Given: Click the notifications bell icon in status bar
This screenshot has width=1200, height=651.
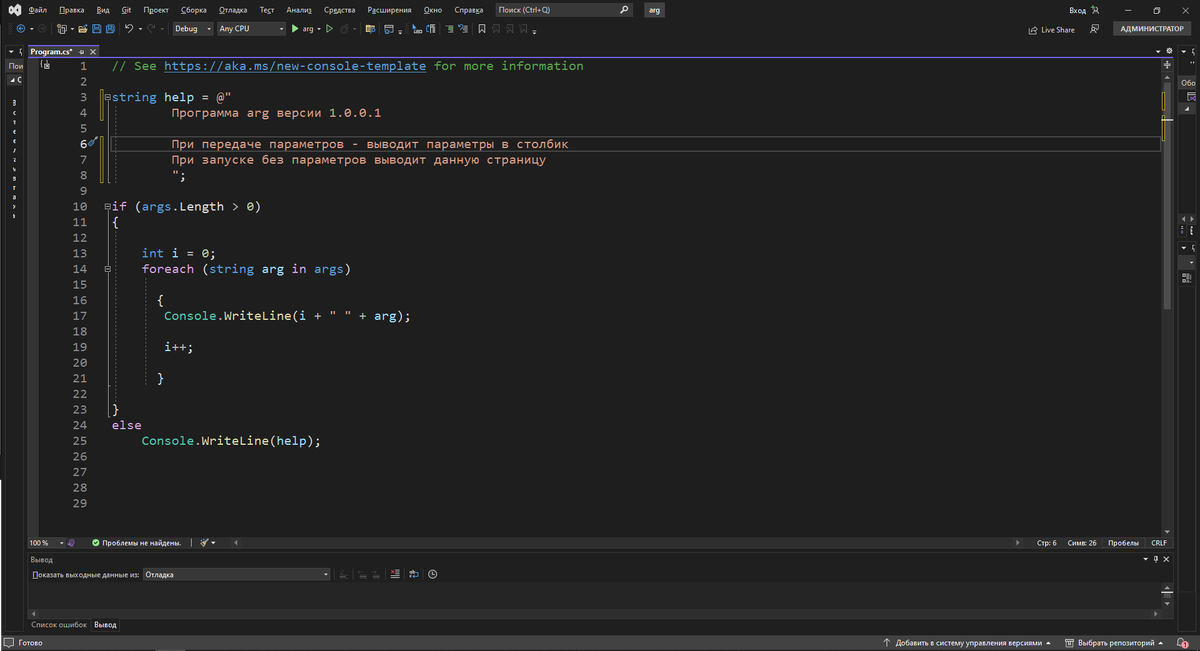Looking at the screenshot, I should coord(1183,643).
